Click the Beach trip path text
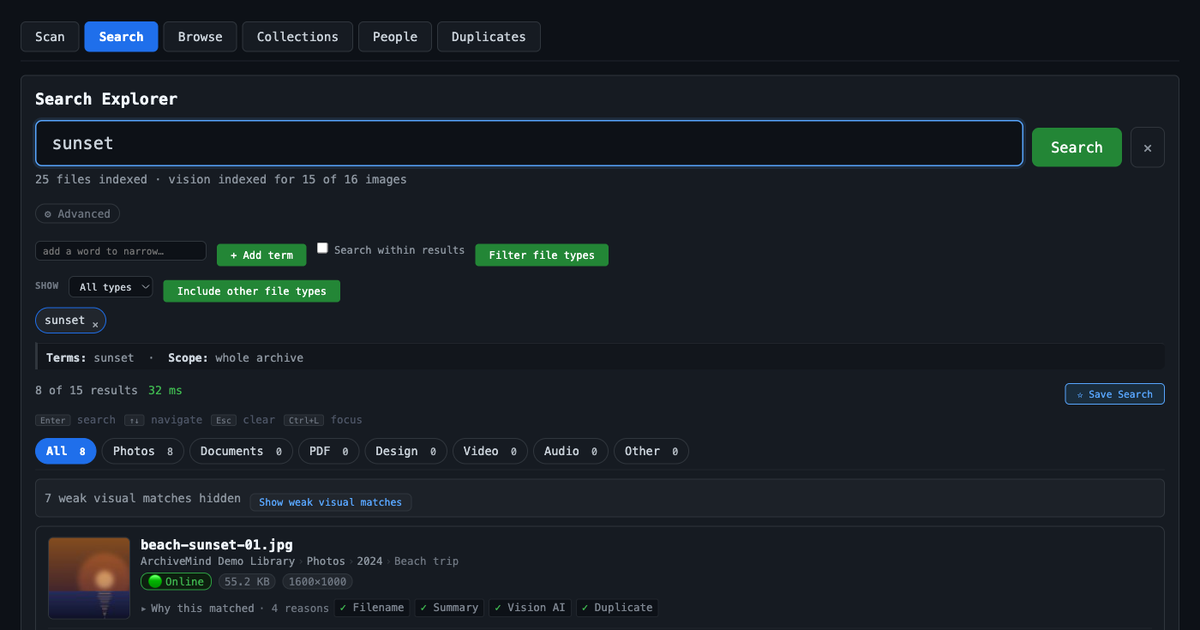 pyautogui.click(x=426, y=561)
